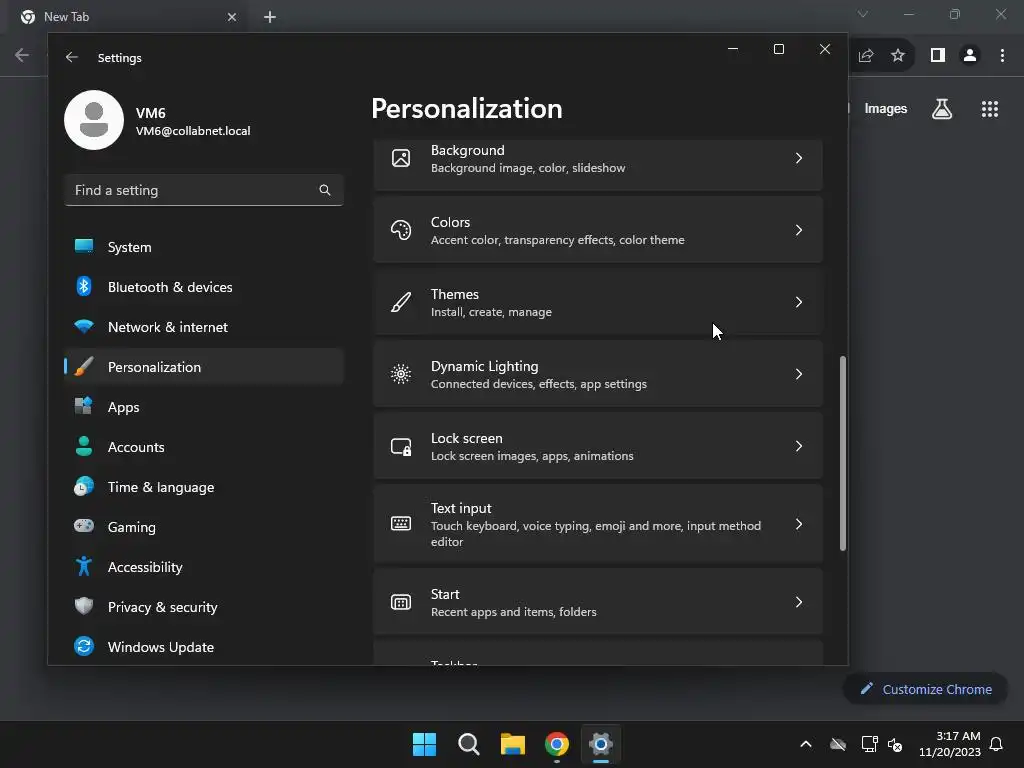Expand Start settings chevron
This screenshot has height=768, width=1024.
point(799,601)
